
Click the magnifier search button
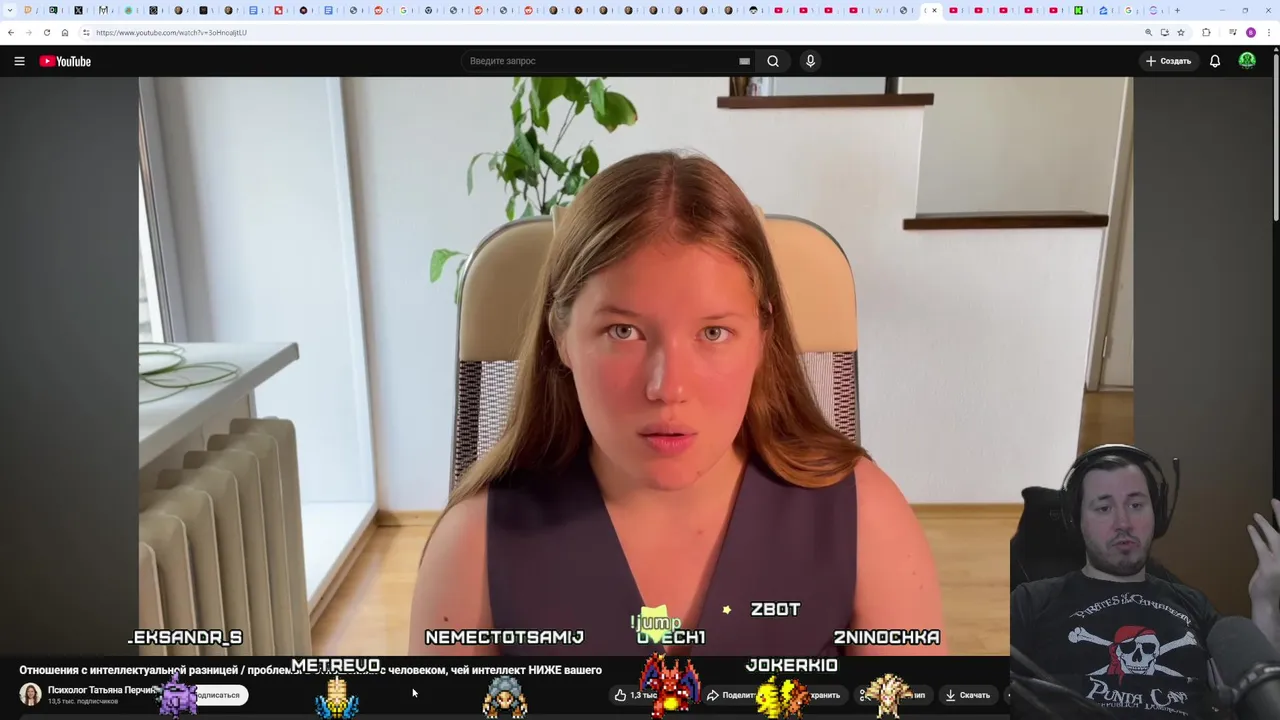point(773,61)
